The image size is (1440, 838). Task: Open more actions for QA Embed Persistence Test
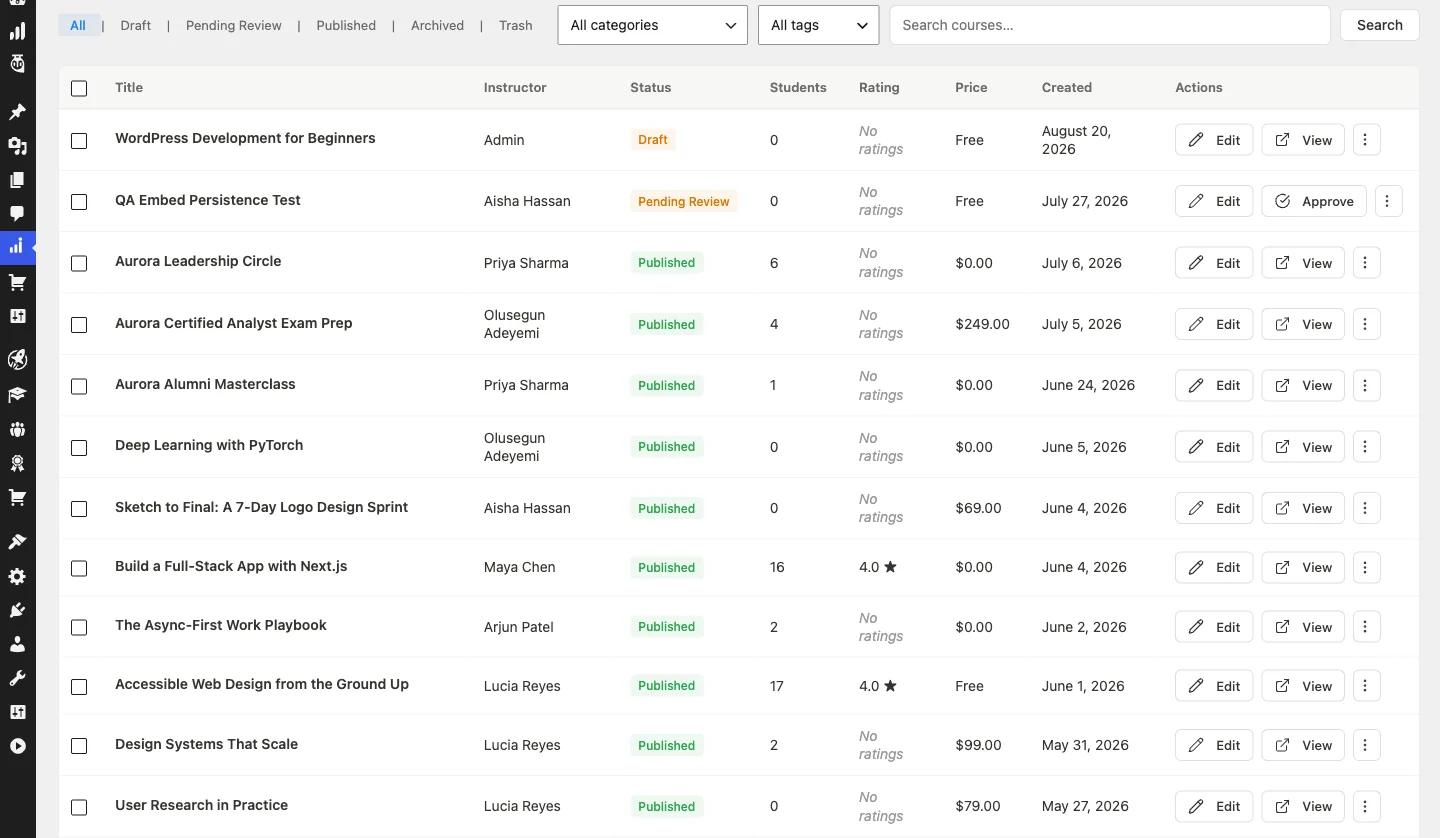point(1388,201)
